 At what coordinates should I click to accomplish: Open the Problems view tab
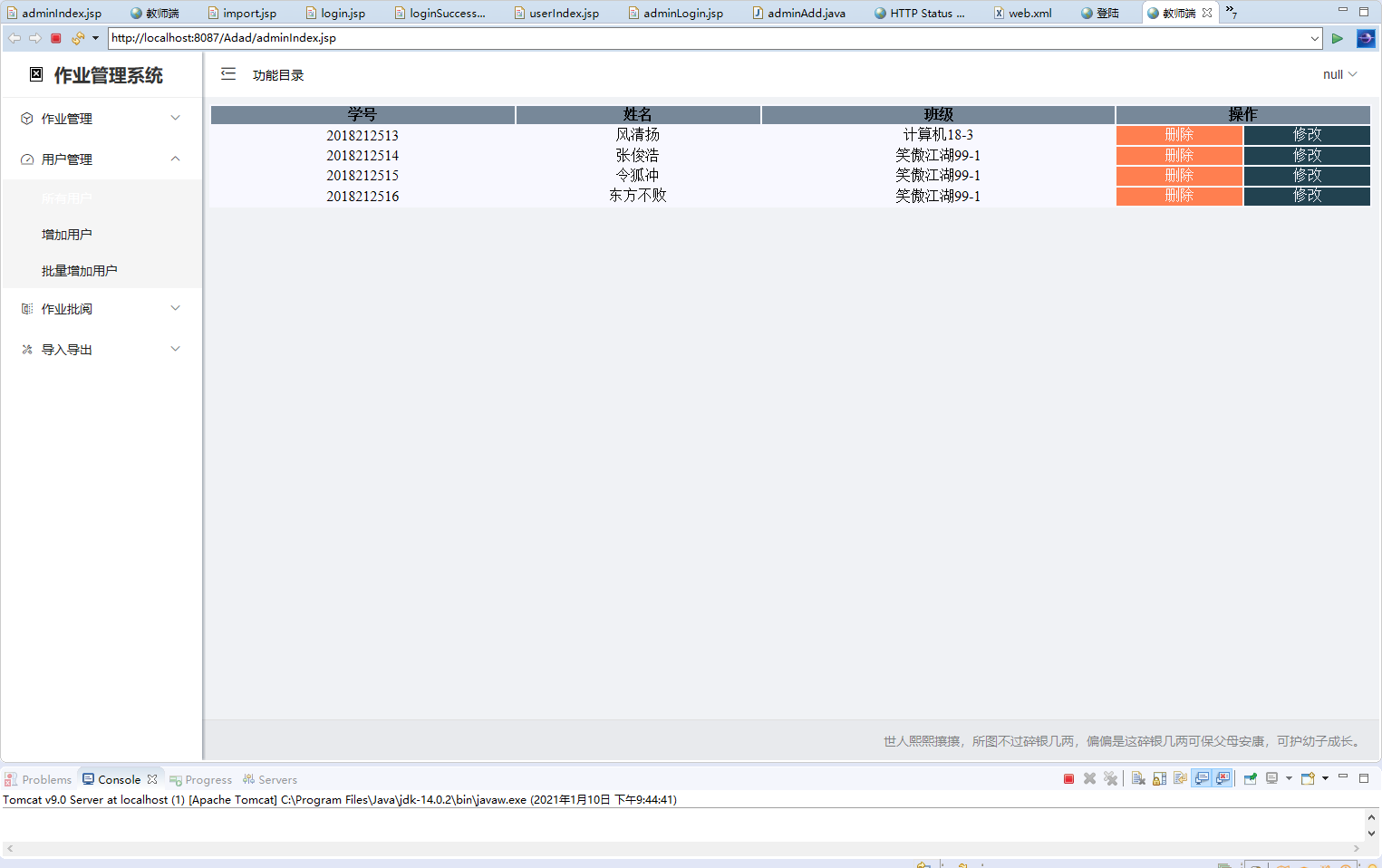click(38, 779)
